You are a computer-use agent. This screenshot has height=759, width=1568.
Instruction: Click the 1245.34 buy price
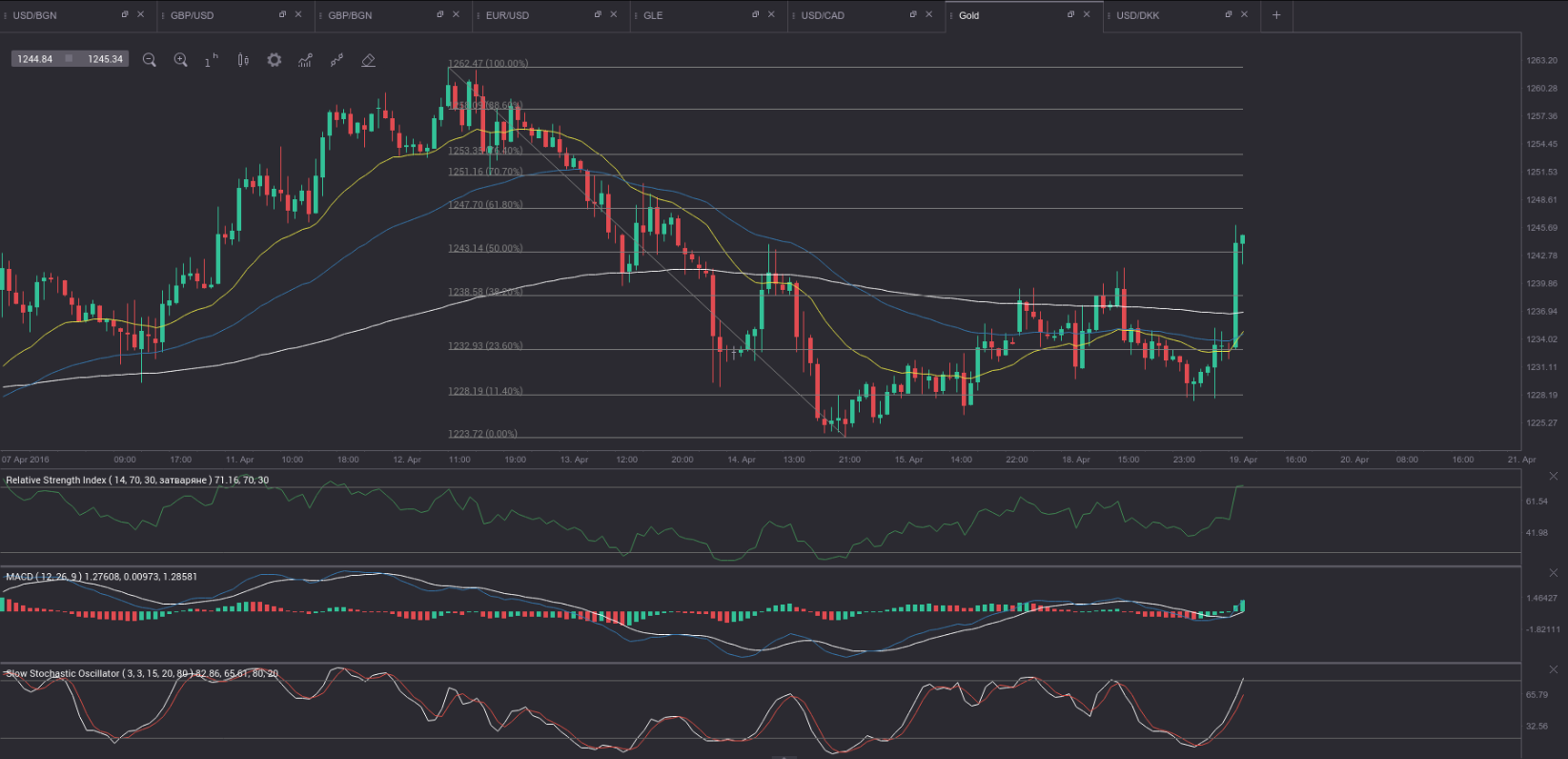coord(105,59)
